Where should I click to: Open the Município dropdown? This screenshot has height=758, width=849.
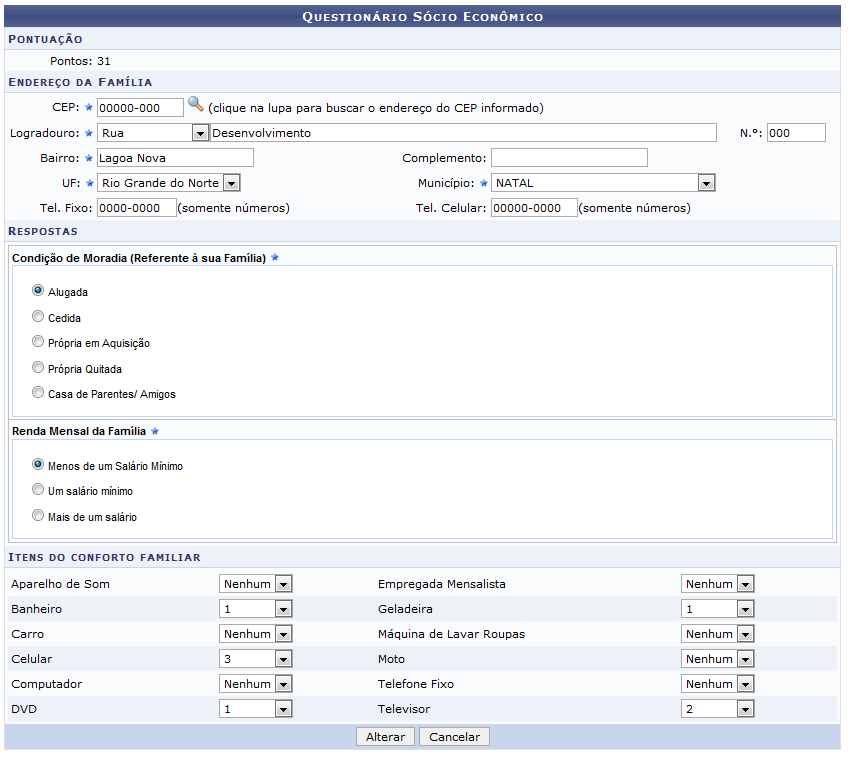click(706, 183)
